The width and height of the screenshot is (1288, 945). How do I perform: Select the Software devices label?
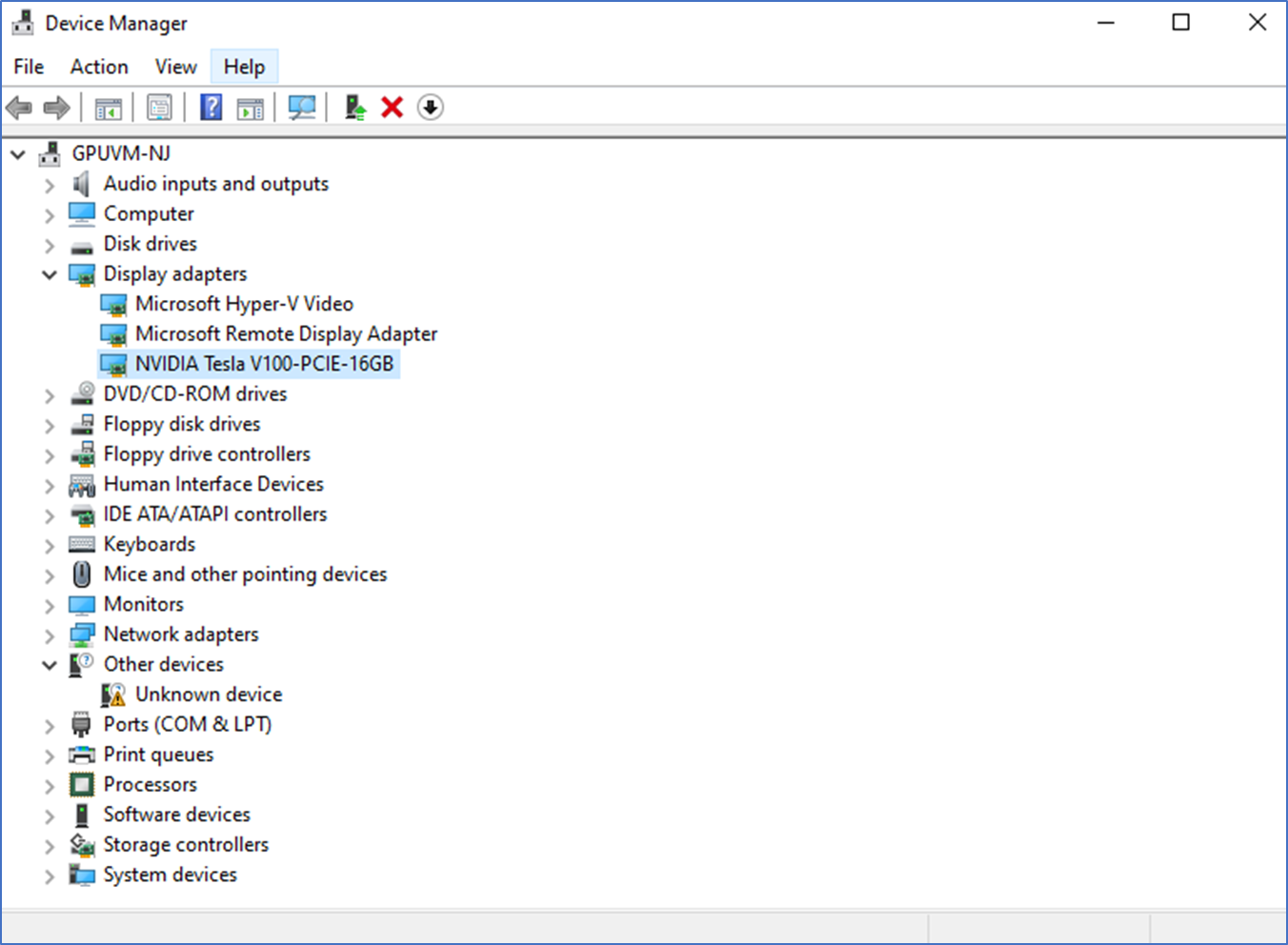(x=177, y=814)
